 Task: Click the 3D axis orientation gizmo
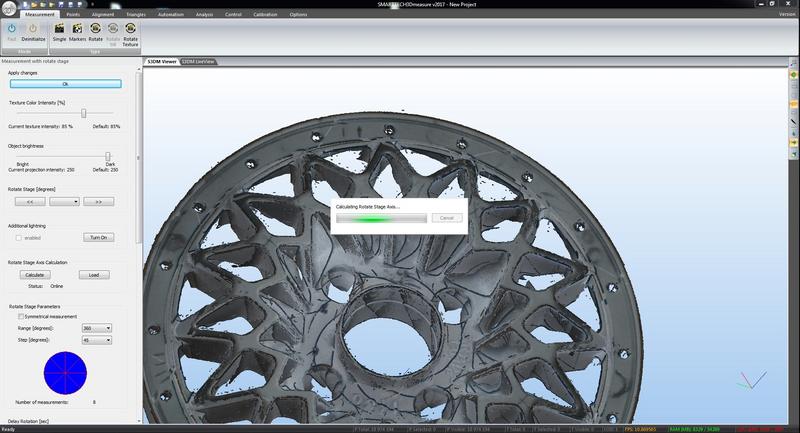point(751,380)
